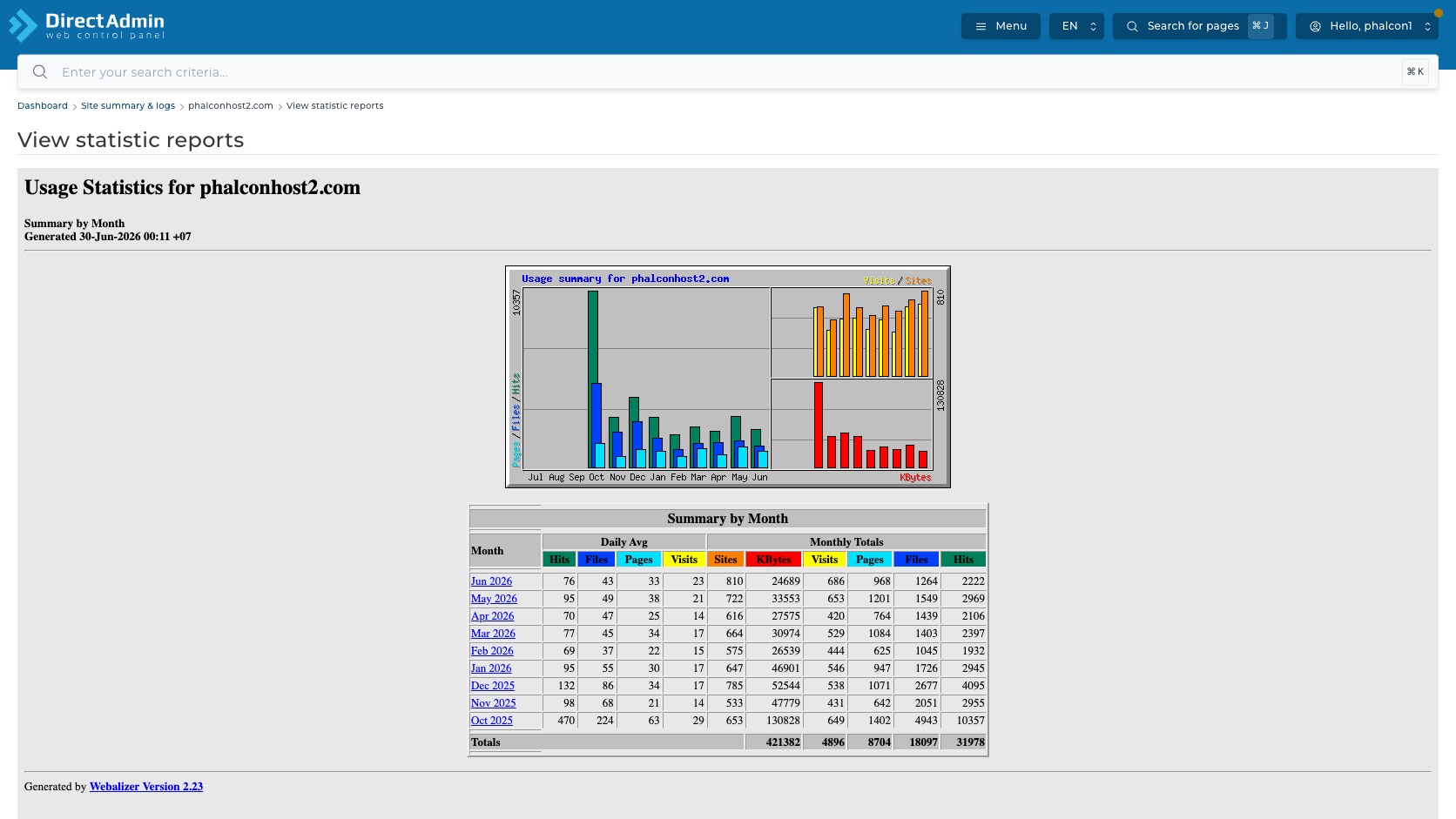Viewport: 1456px width, 819px height.
Task: Open the Jan 2026 report link
Action: (x=491, y=668)
